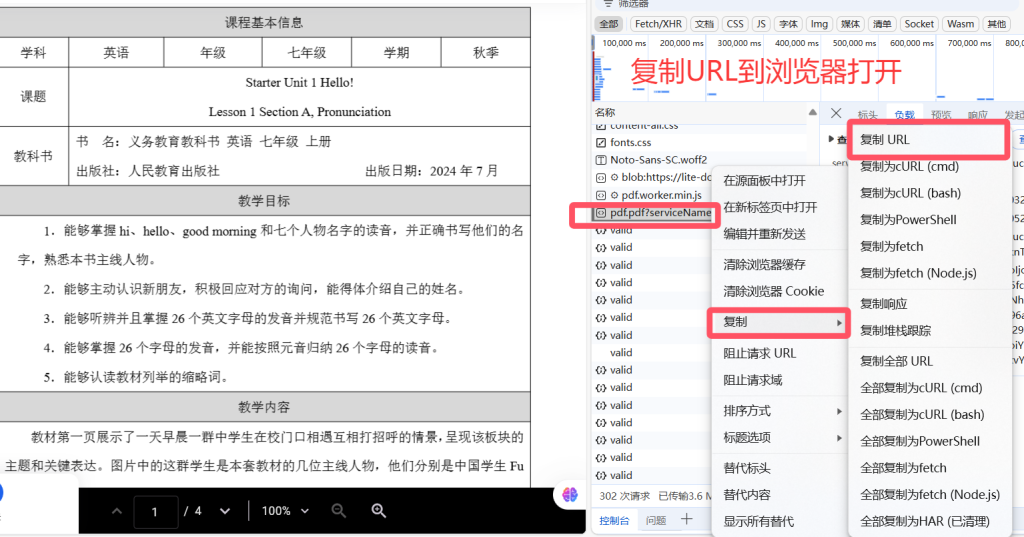The image size is (1024, 537).
Task: Choose 复制为fetch option
Action: point(930,247)
